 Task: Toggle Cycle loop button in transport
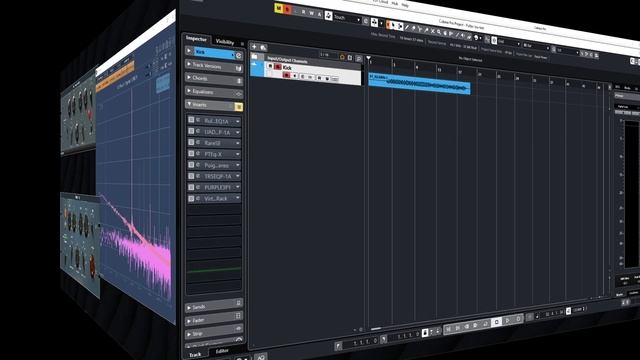[x=486, y=324]
